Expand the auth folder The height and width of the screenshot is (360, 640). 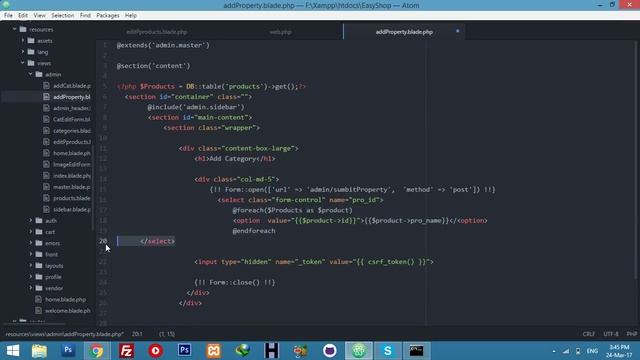pyautogui.click(x=31, y=220)
